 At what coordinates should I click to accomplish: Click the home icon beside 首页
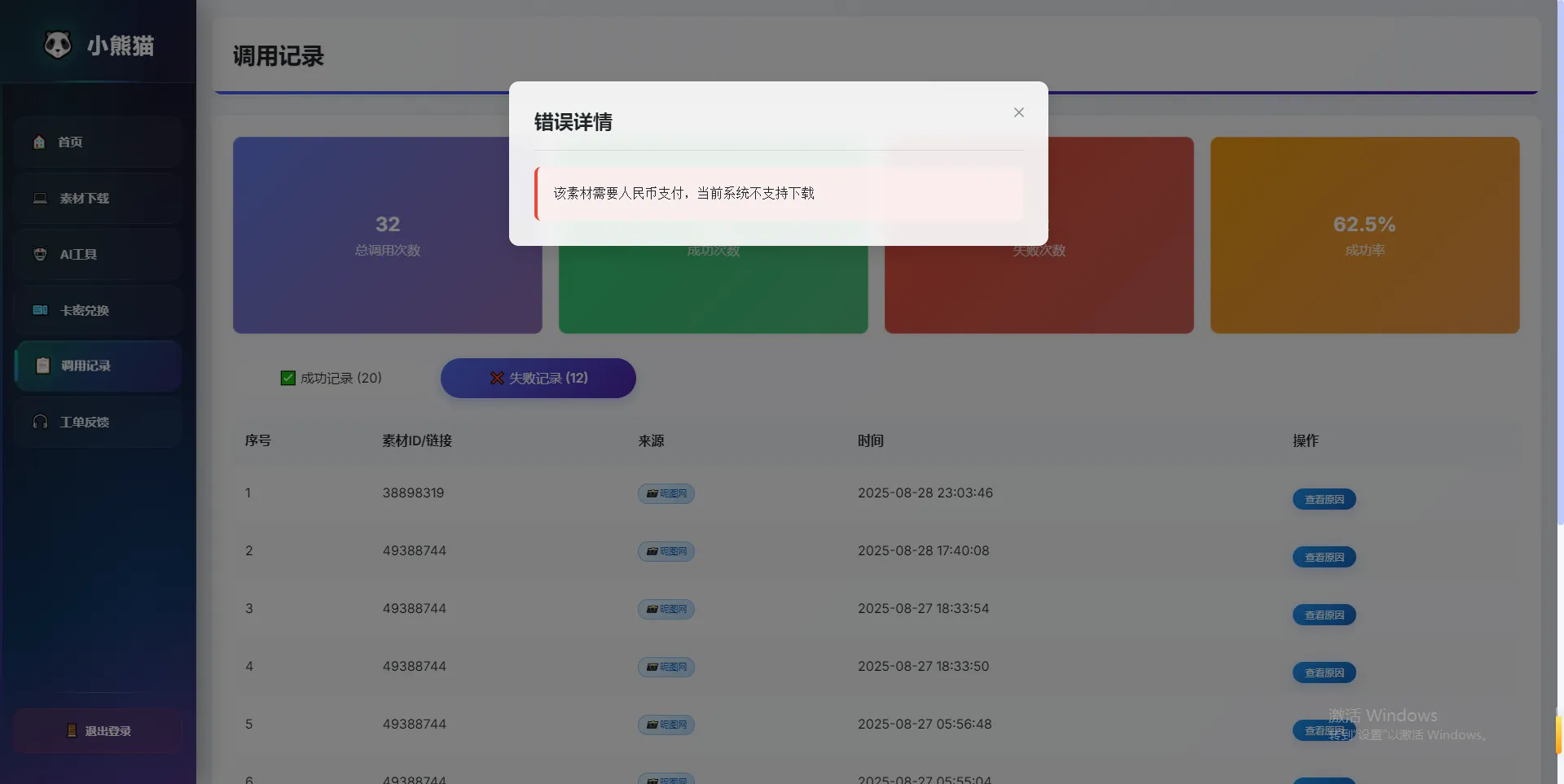(x=39, y=142)
